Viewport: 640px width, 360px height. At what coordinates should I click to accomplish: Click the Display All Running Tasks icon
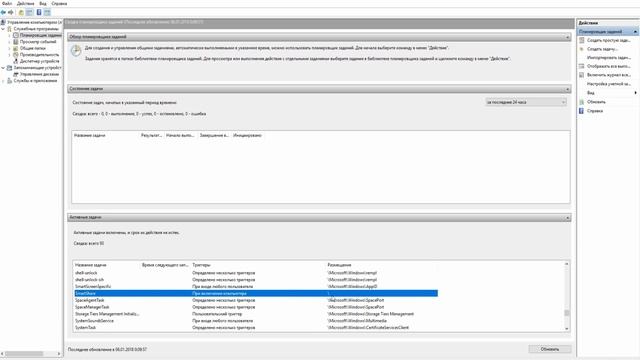(582, 66)
